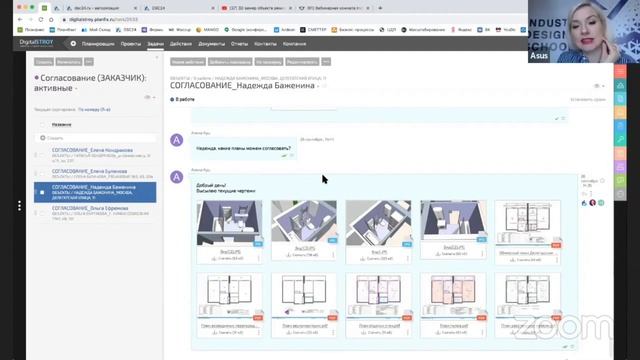Tick checkbox for СОГЛАСОВАНИЕ_Ольга Ефремова
This screenshot has width=640, height=360.
[x=42, y=213]
